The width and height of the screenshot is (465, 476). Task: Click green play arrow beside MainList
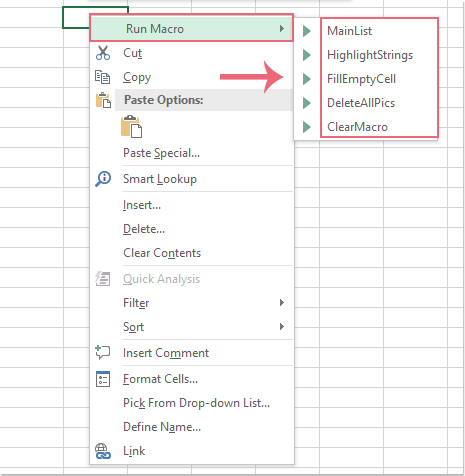307,31
